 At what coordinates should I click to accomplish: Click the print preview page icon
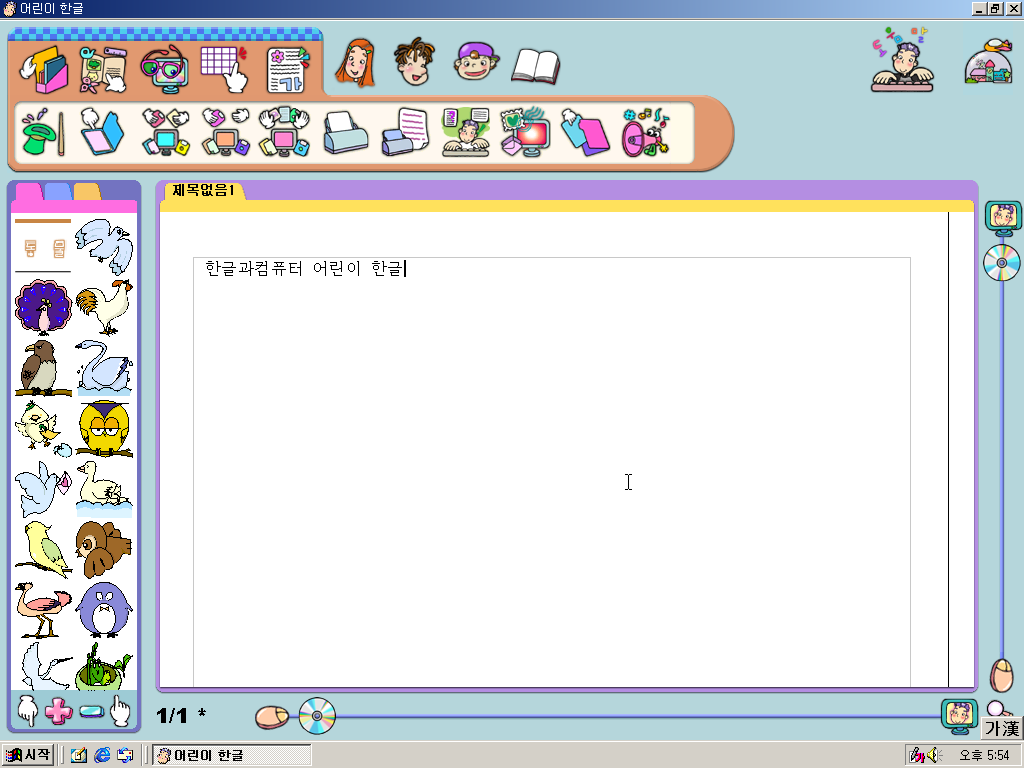405,132
